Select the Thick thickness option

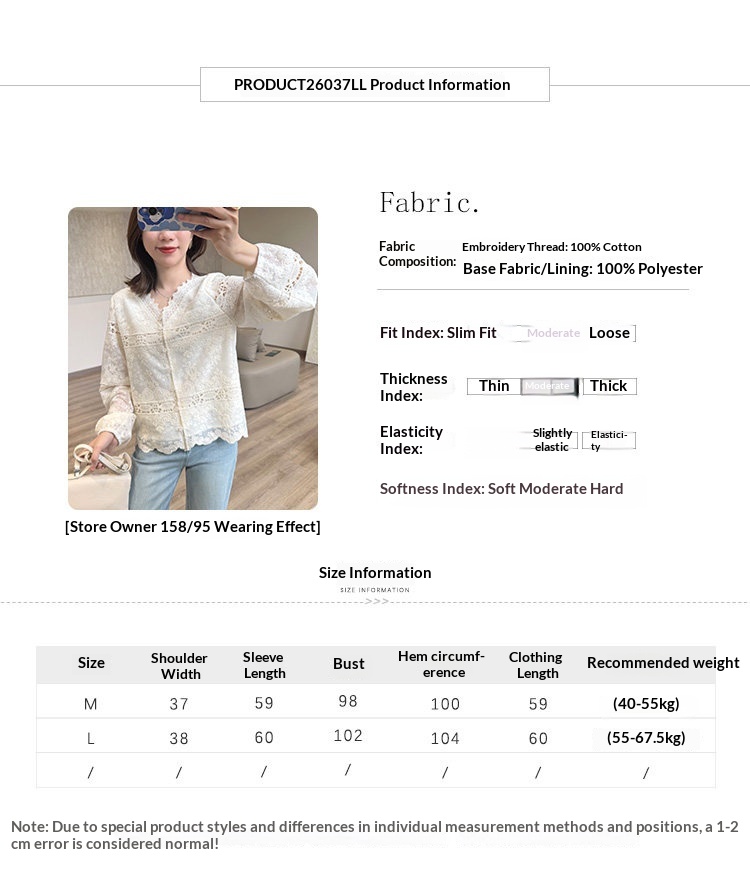[609, 386]
